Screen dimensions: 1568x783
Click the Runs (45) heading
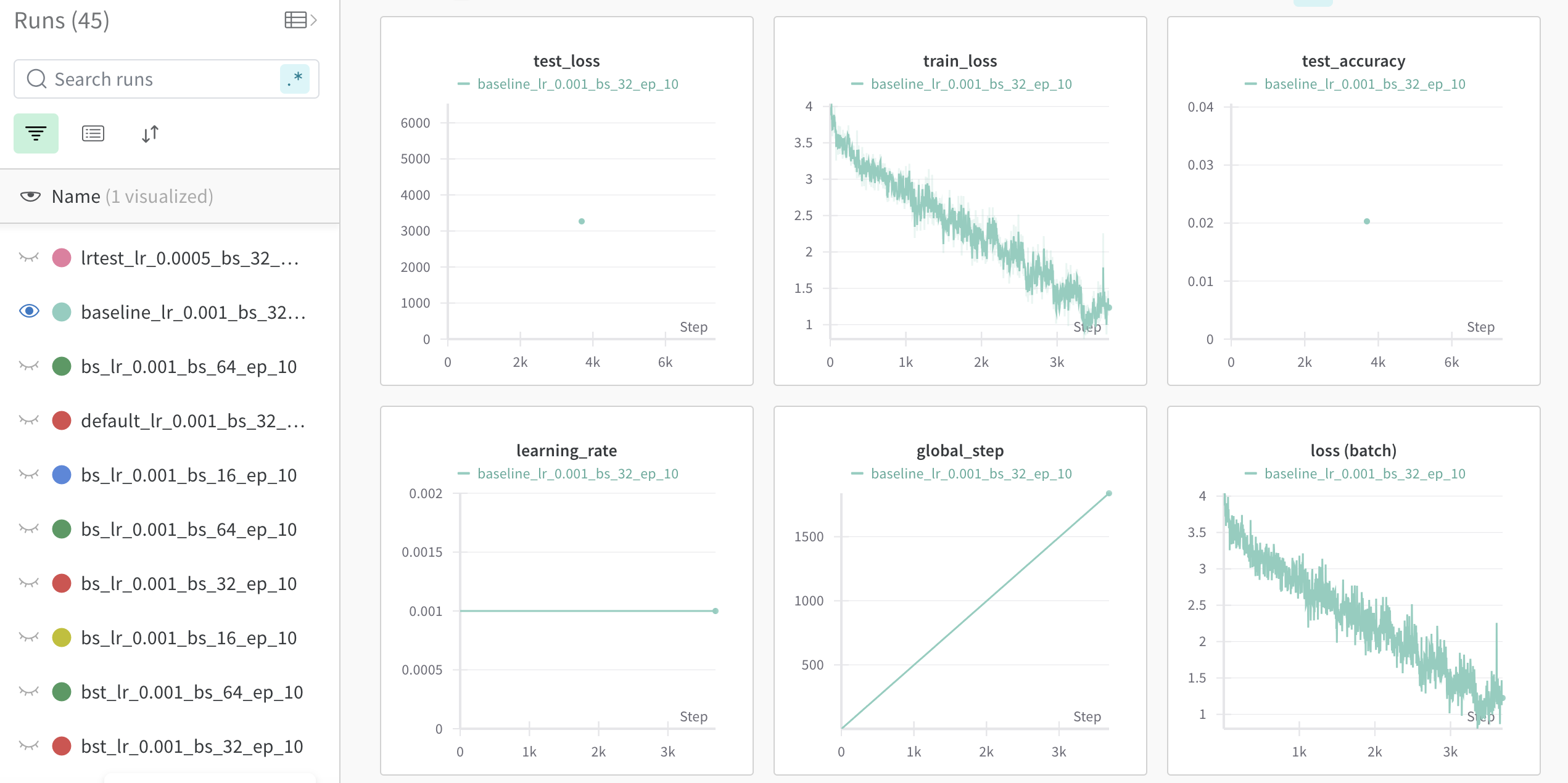pos(62,21)
